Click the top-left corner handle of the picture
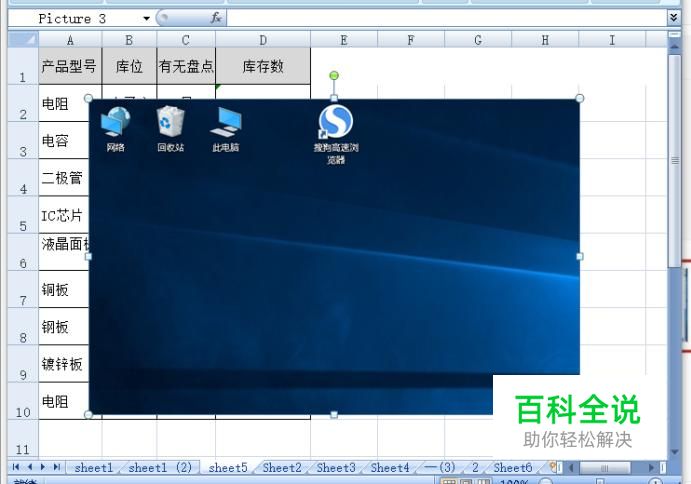This screenshot has width=691, height=484. click(89, 98)
